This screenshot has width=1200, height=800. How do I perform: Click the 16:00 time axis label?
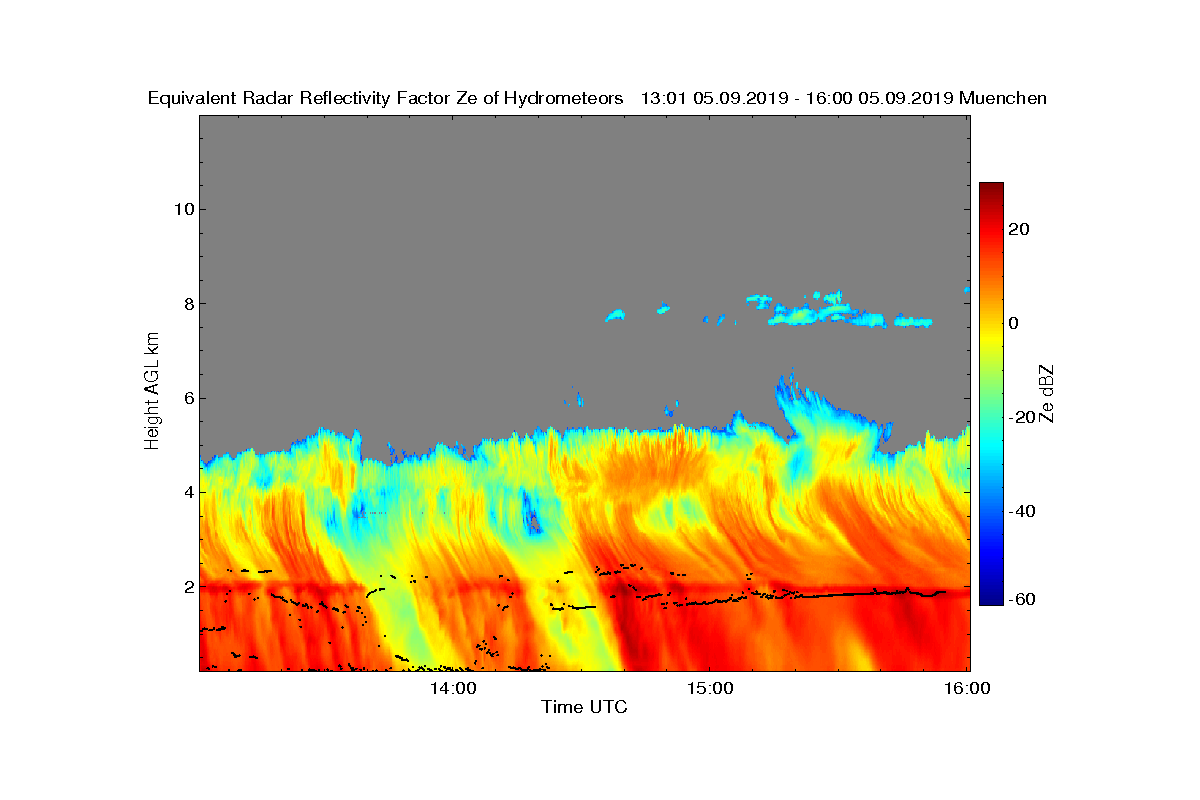click(x=967, y=689)
